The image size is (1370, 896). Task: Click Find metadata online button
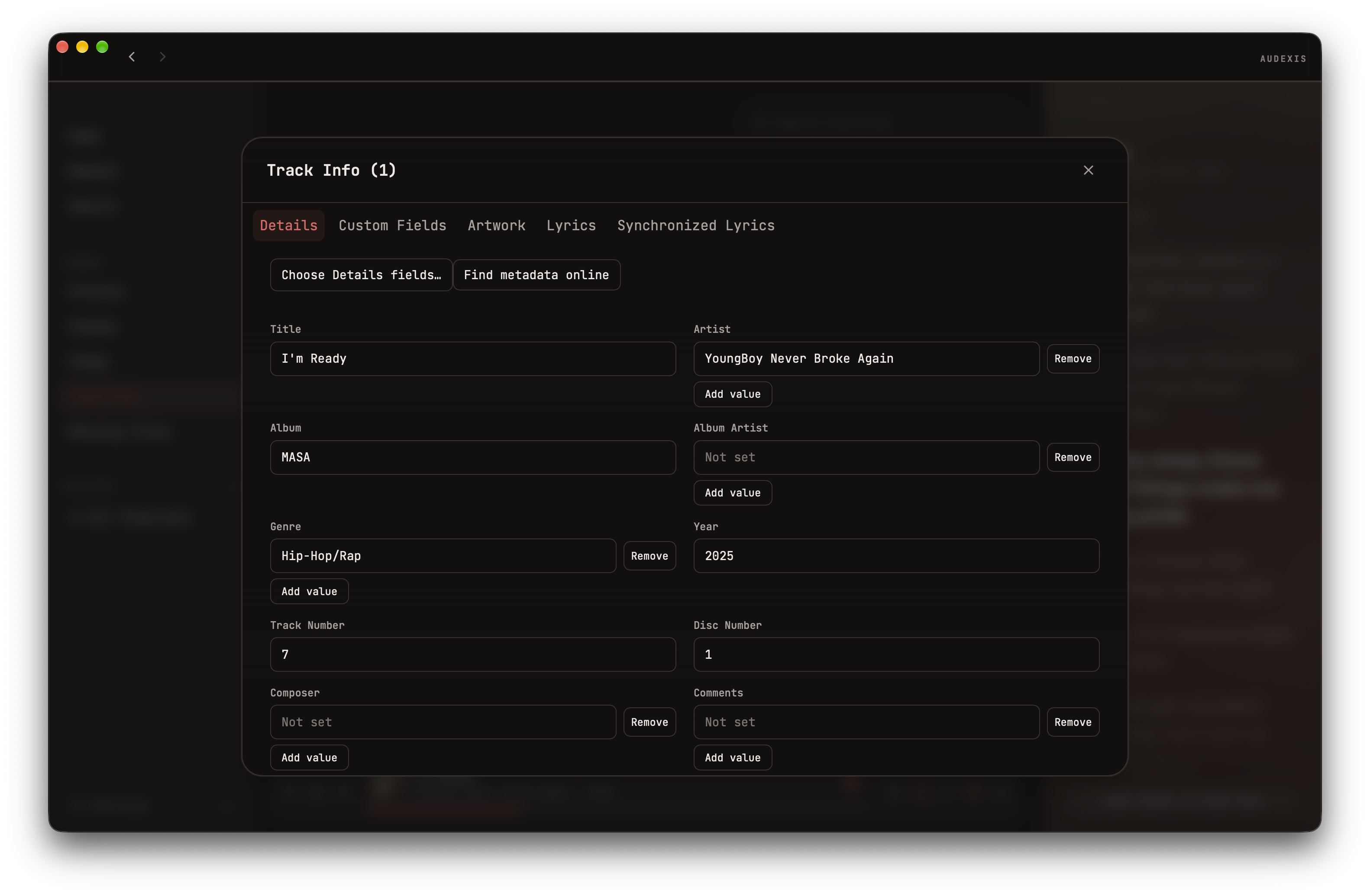coord(536,275)
